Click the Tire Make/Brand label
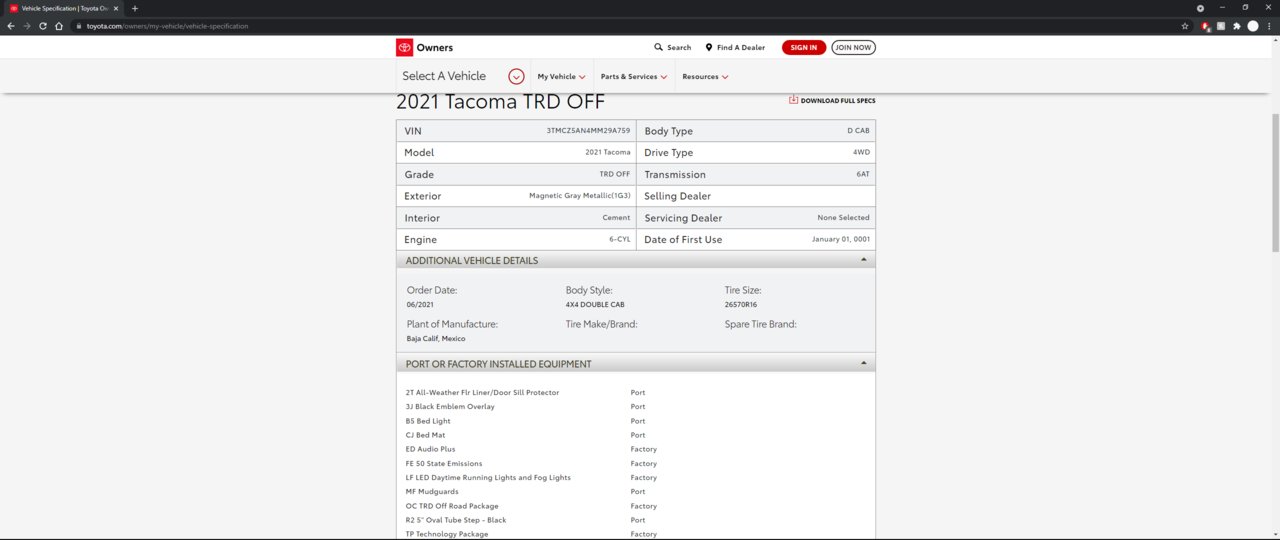The width and height of the screenshot is (1280, 540). [x=601, y=324]
